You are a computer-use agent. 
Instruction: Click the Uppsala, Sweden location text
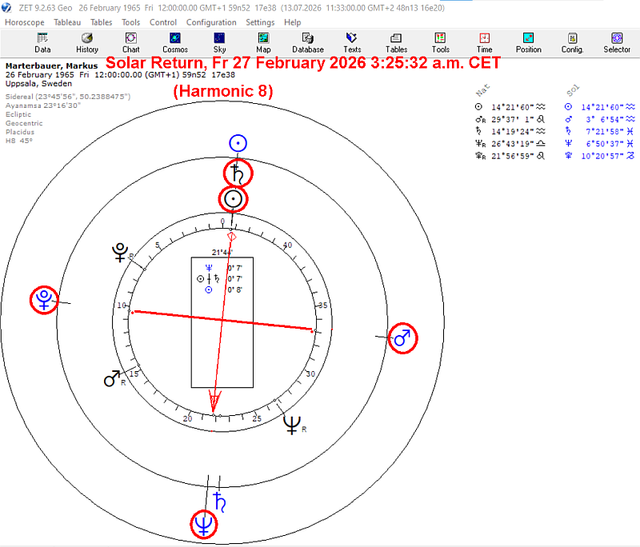(39, 84)
